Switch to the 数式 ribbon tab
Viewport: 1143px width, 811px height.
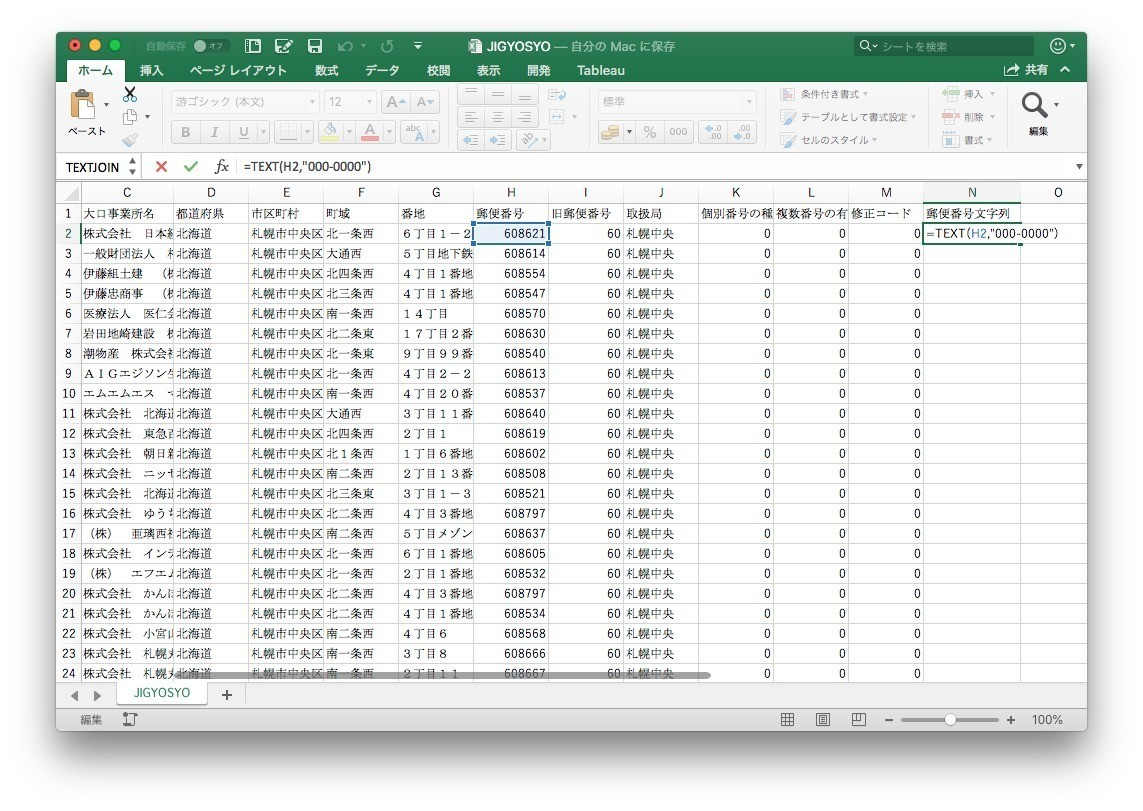[x=326, y=70]
